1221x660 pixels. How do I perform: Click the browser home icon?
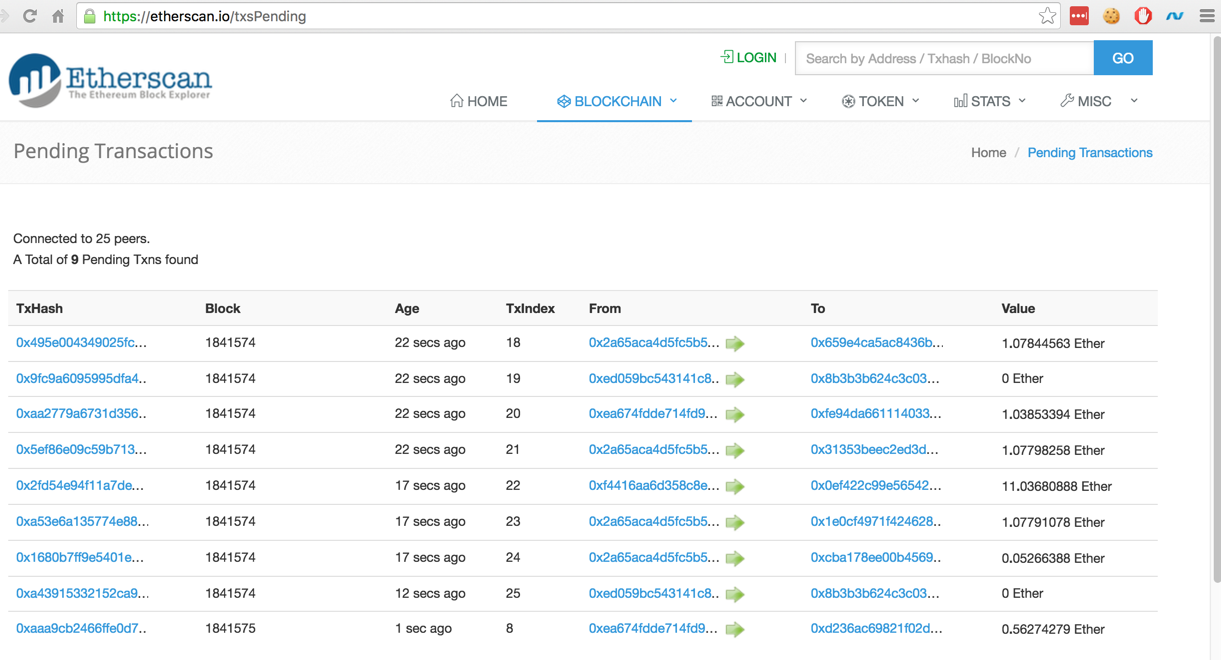tap(58, 16)
